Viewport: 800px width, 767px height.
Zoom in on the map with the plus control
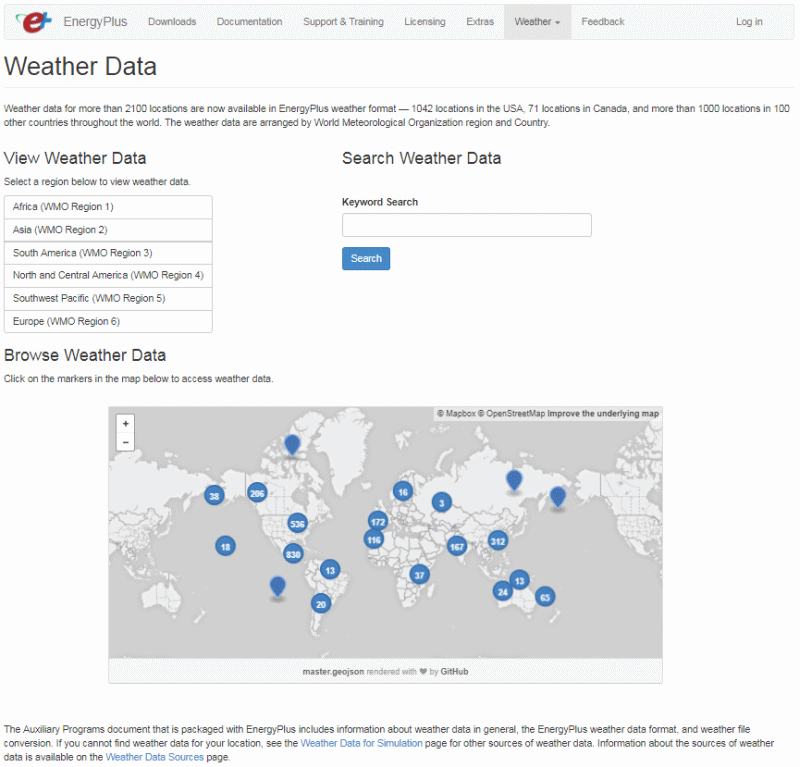click(x=125, y=424)
